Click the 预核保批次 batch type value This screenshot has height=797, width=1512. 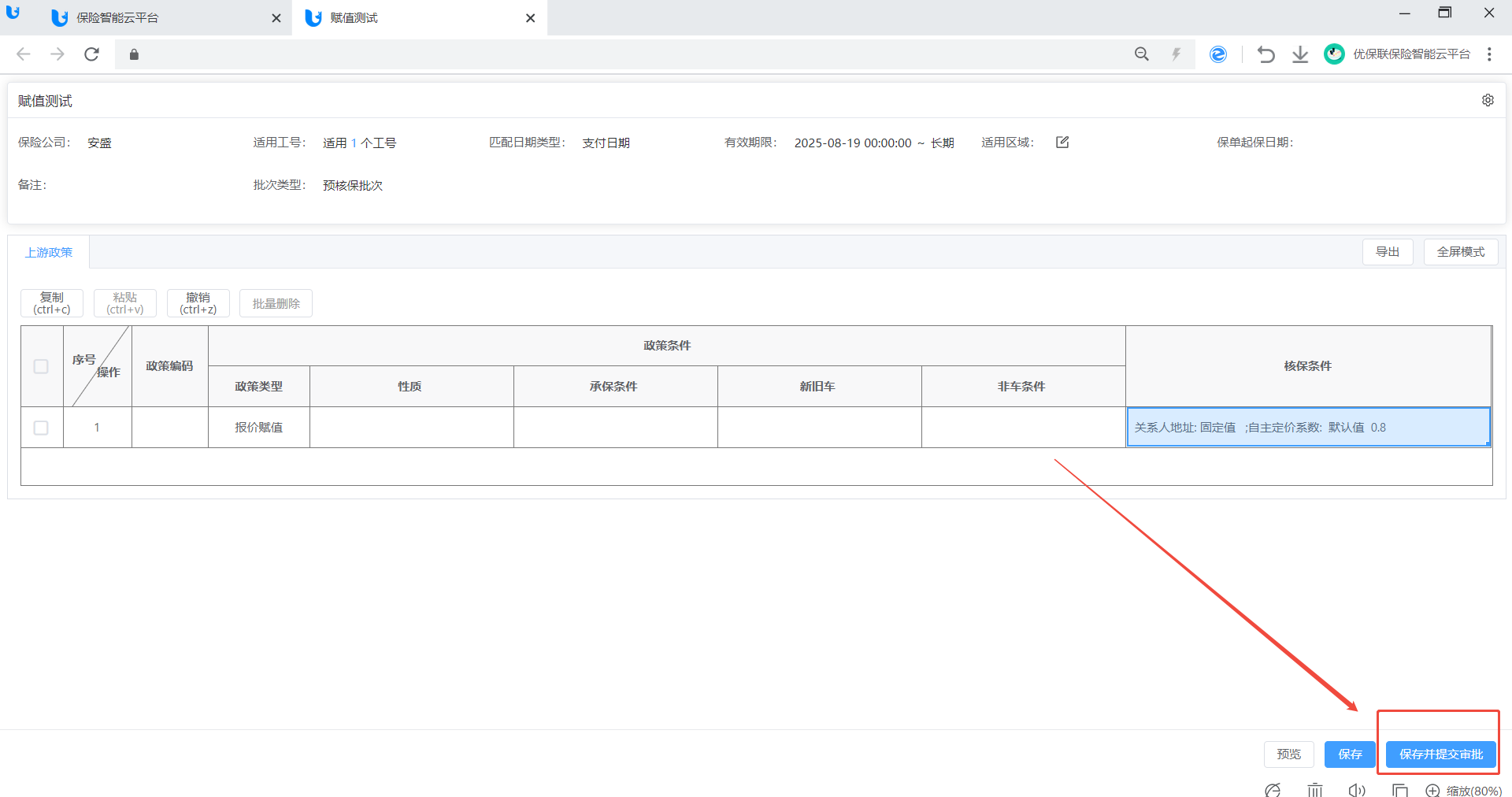click(353, 185)
